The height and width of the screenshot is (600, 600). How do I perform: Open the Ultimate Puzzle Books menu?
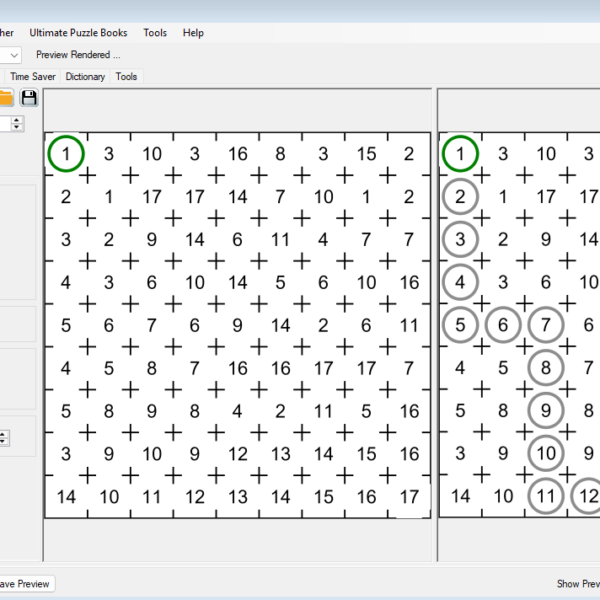pyautogui.click(x=78, y=33)
